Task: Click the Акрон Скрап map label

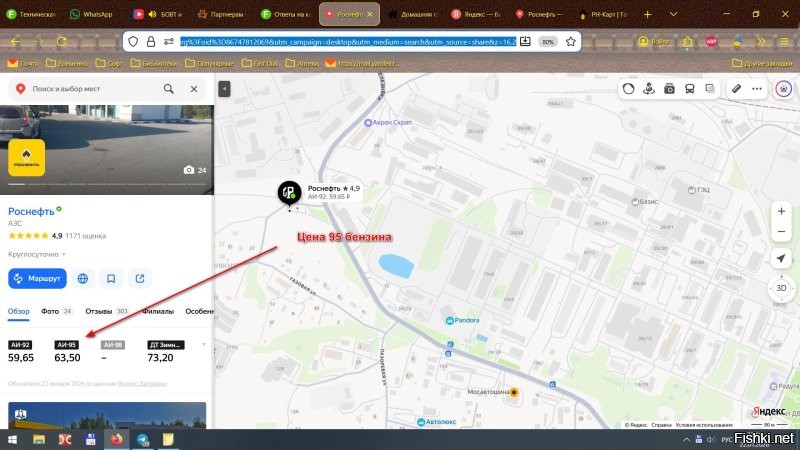Action: click(x=388, y=122)
